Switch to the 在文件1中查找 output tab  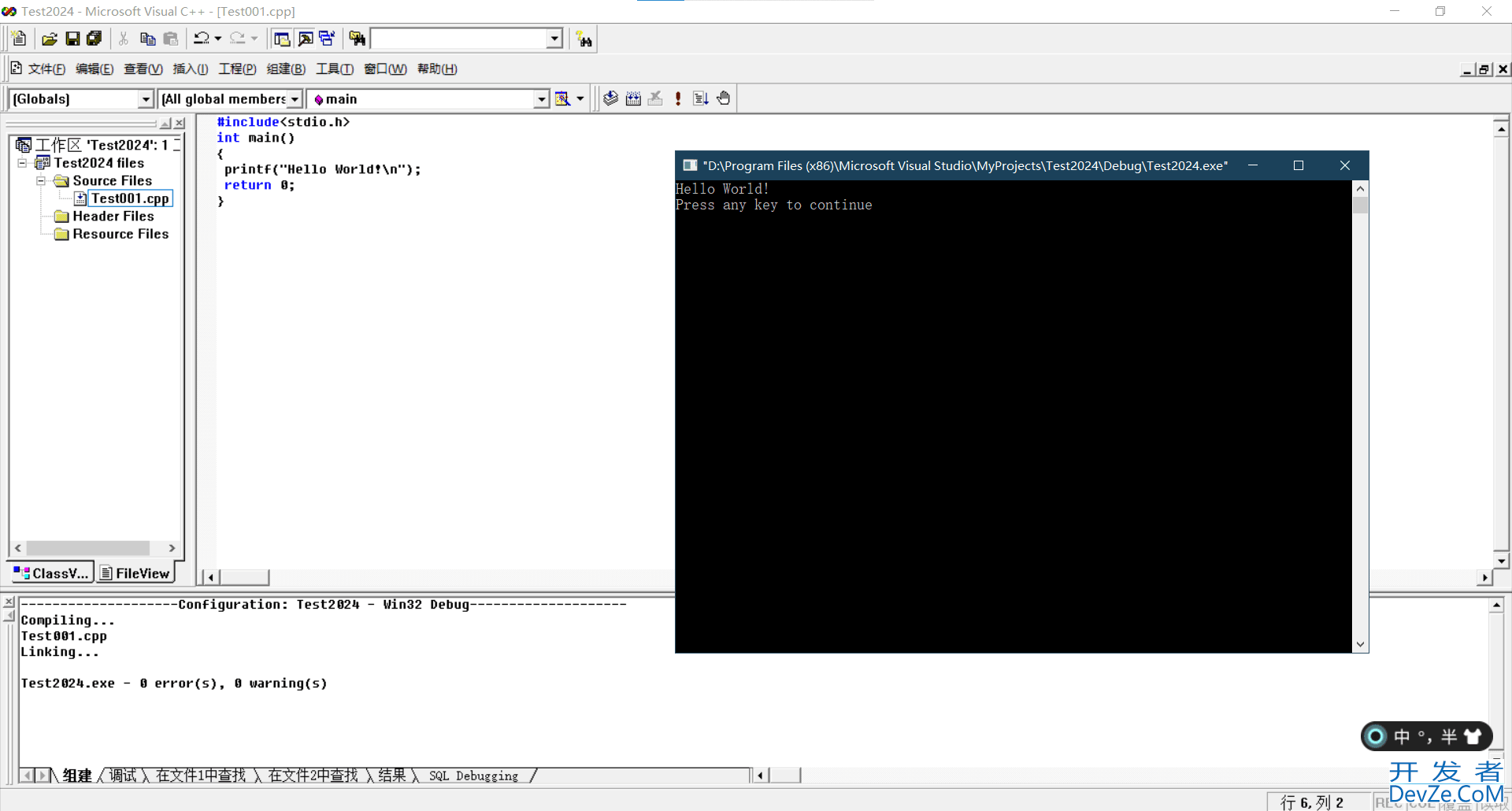point(201,776)
